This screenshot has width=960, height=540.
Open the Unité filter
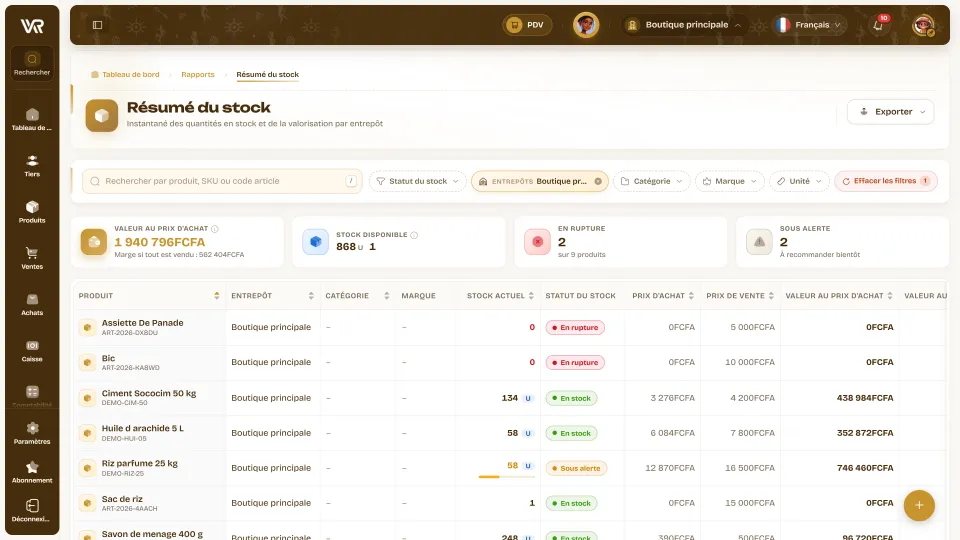[799, 181]
